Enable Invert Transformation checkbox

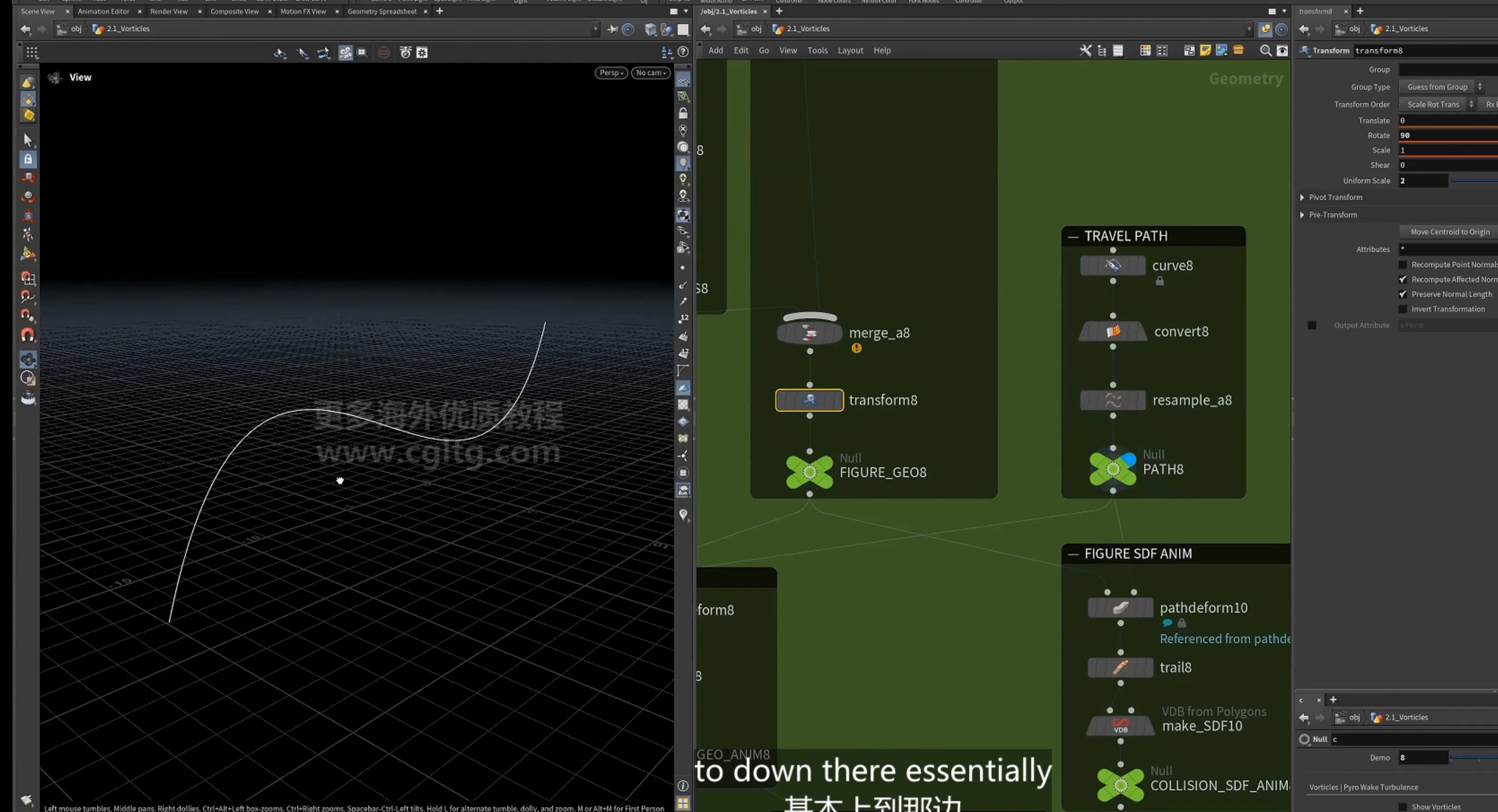pyautogui.click(x=1402, y=309)
